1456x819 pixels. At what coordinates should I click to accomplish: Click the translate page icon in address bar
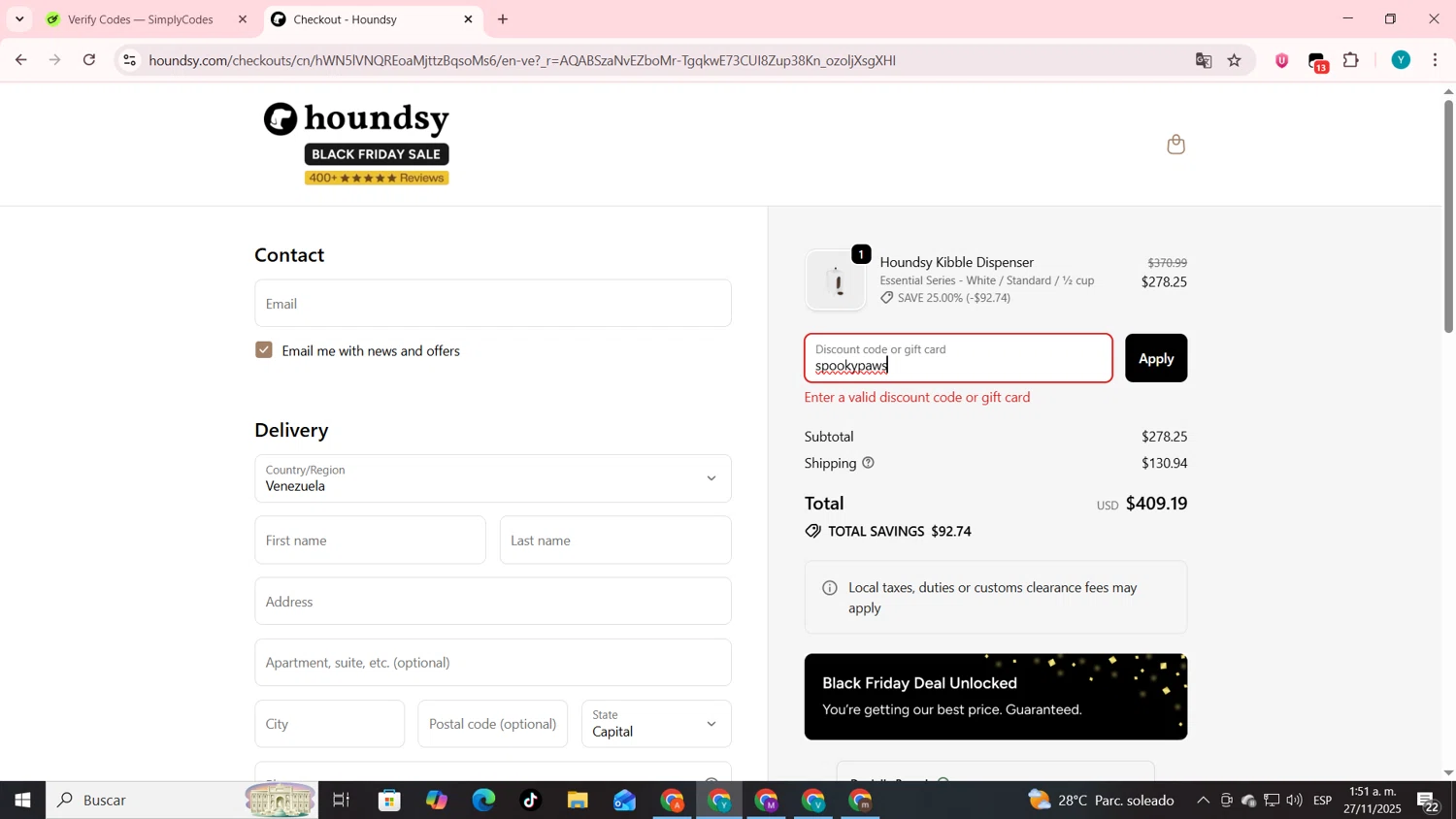point(1204,60)
